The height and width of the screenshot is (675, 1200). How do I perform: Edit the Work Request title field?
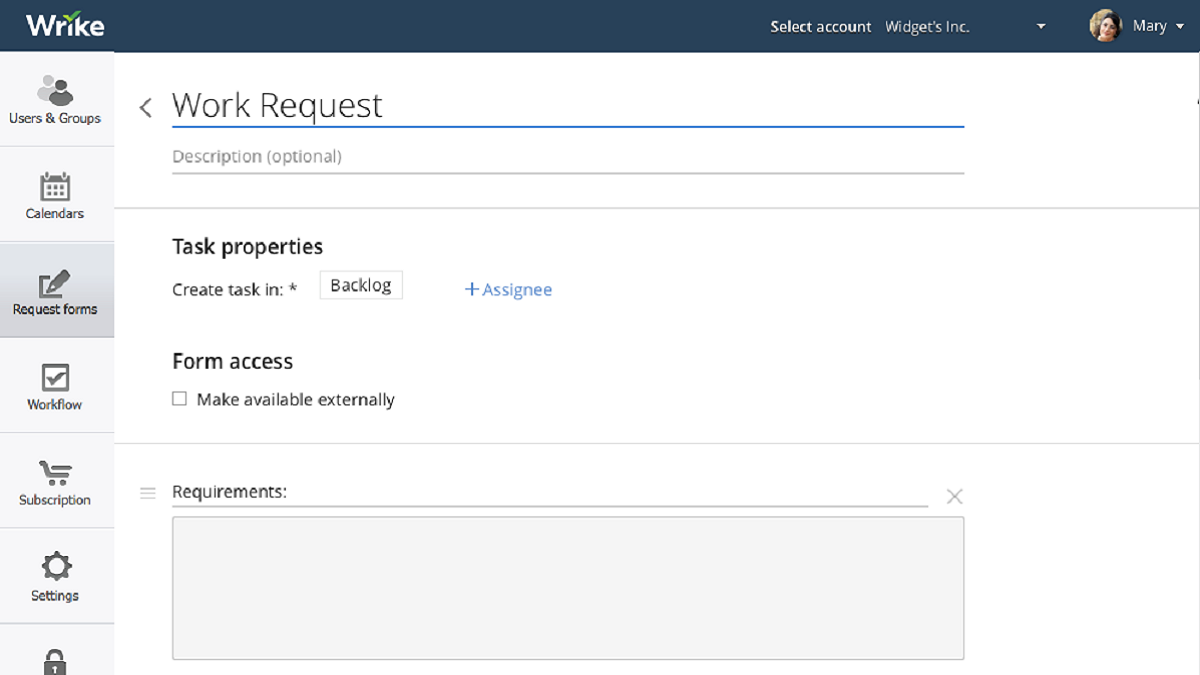click(x=567, y=106)
